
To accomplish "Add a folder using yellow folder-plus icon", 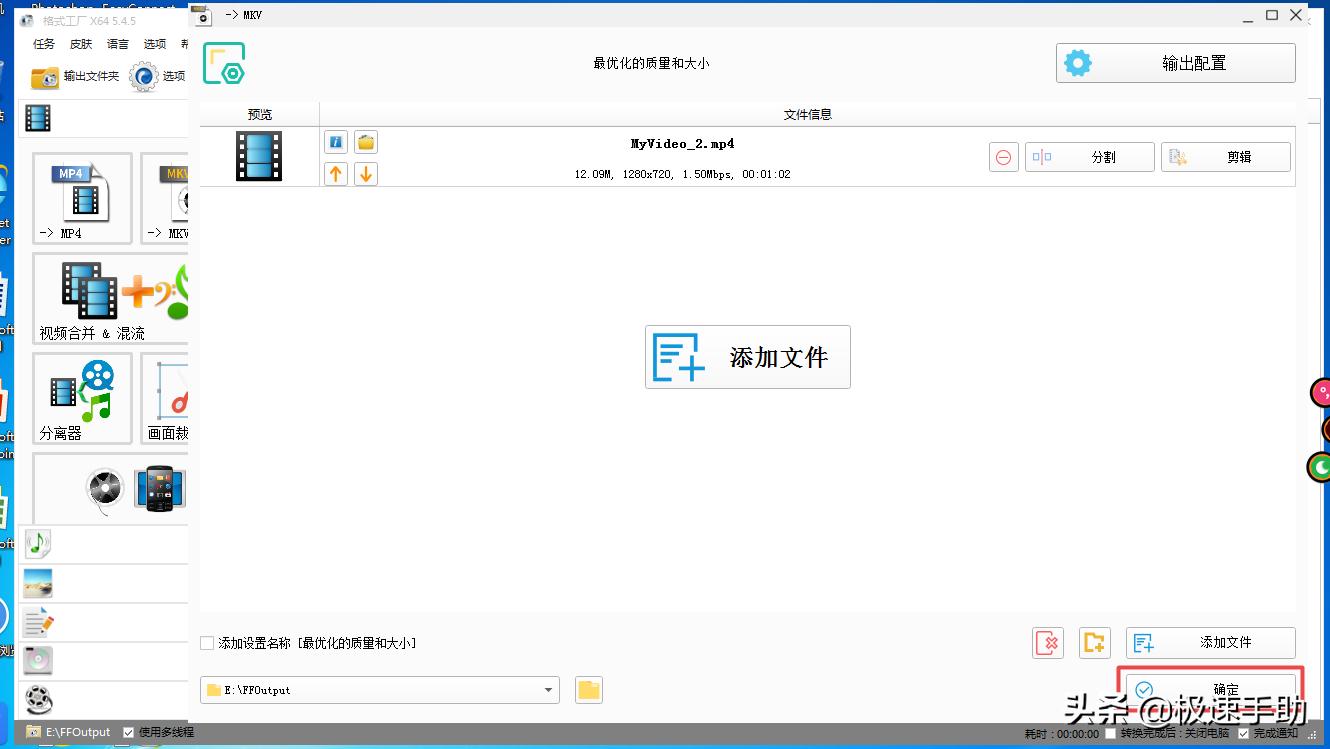I will [1094, 643].
